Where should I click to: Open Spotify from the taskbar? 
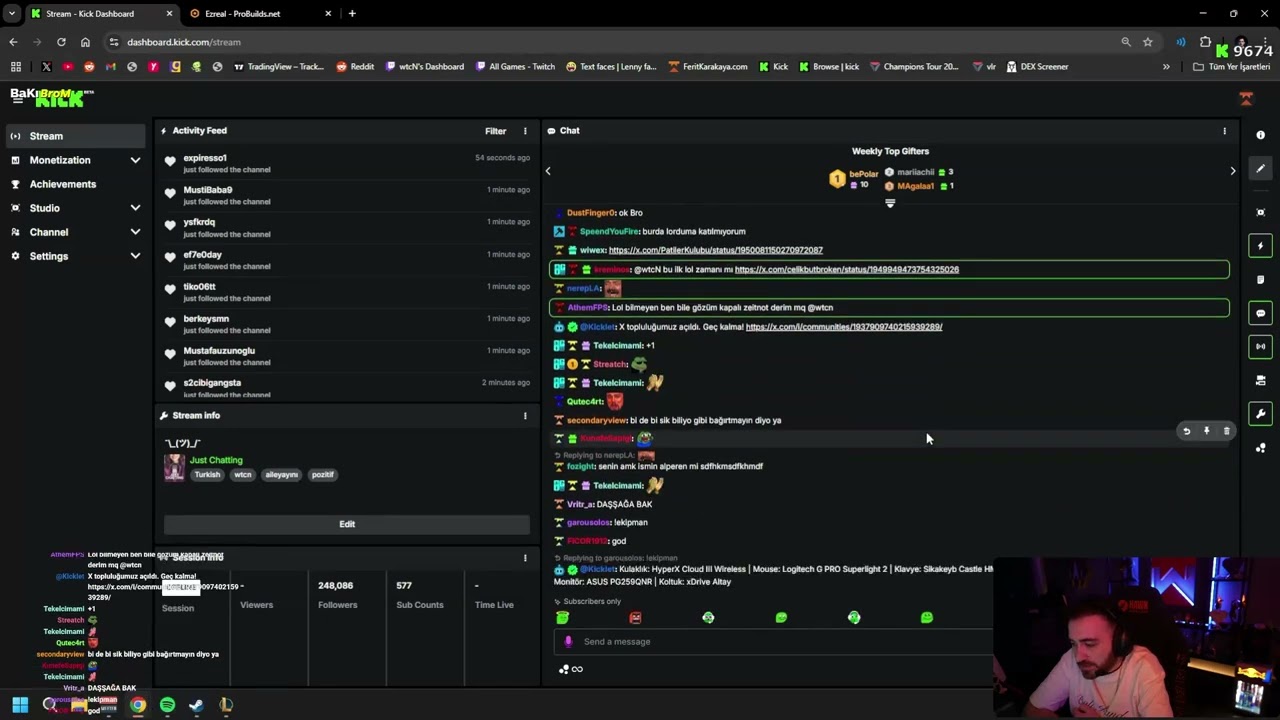pos(167,705)
